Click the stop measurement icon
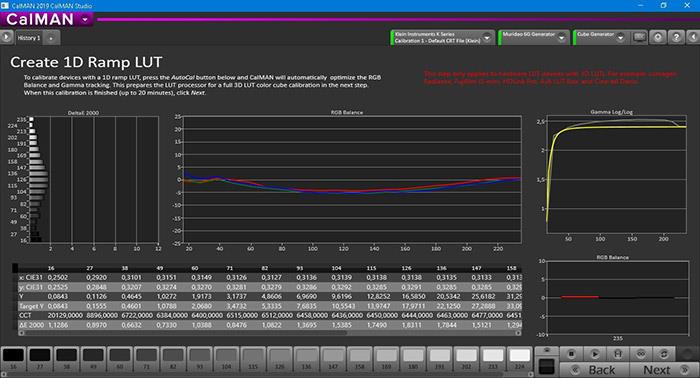 point(571,354)
